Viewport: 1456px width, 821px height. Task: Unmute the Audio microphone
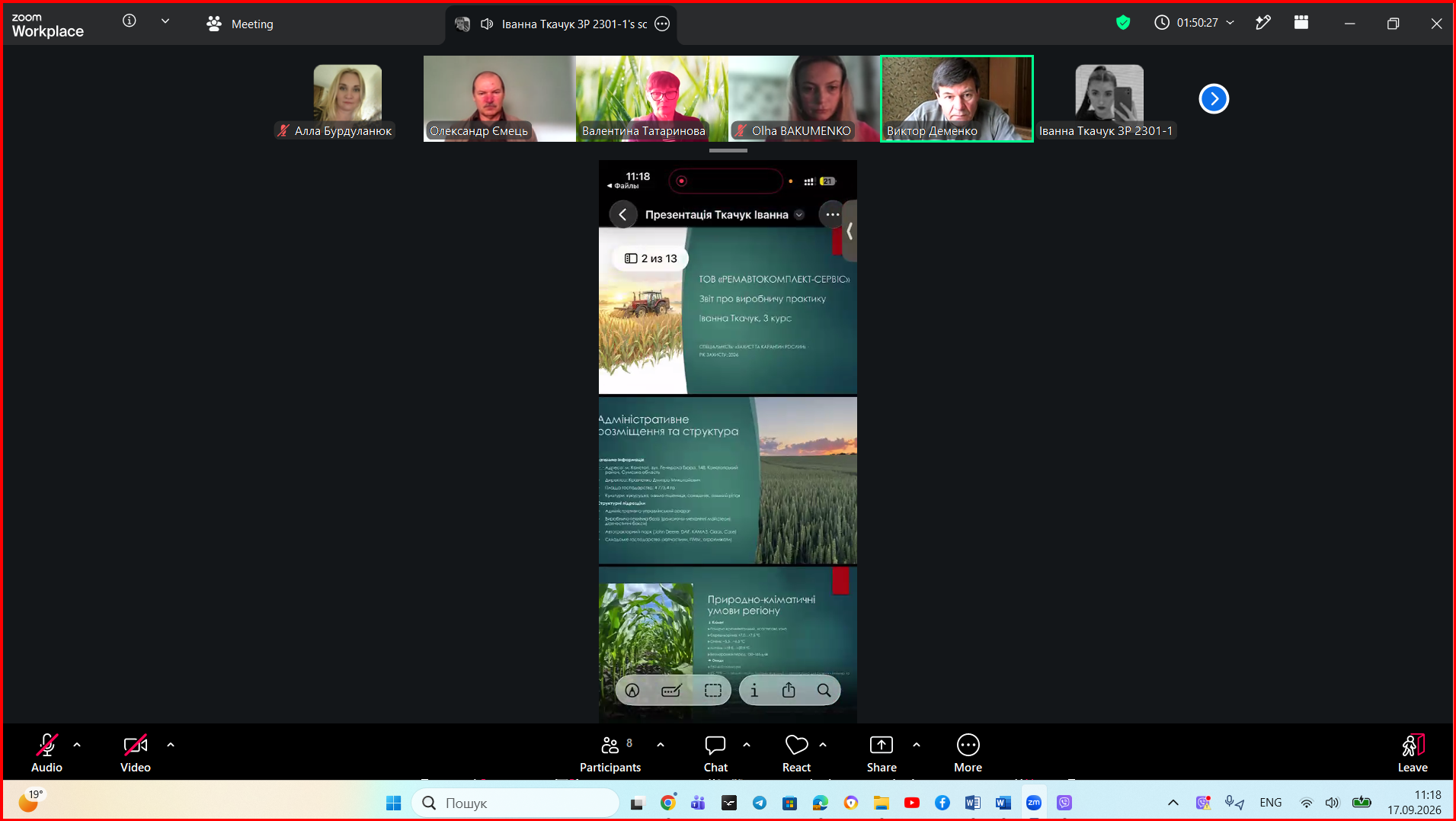coord(46,754)
